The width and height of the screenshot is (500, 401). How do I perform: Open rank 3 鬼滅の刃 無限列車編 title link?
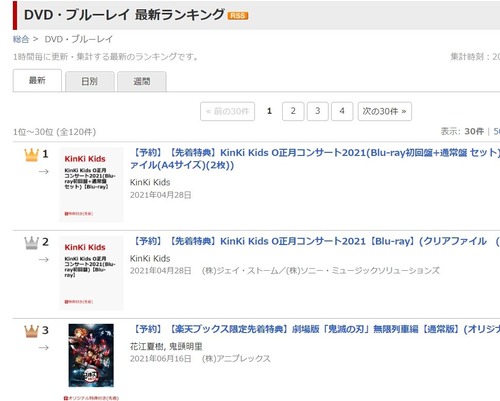[315, 329]
